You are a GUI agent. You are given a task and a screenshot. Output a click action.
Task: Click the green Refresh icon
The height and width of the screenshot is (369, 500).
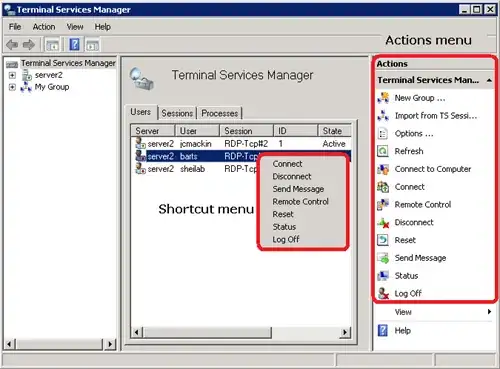click(383, 151)
